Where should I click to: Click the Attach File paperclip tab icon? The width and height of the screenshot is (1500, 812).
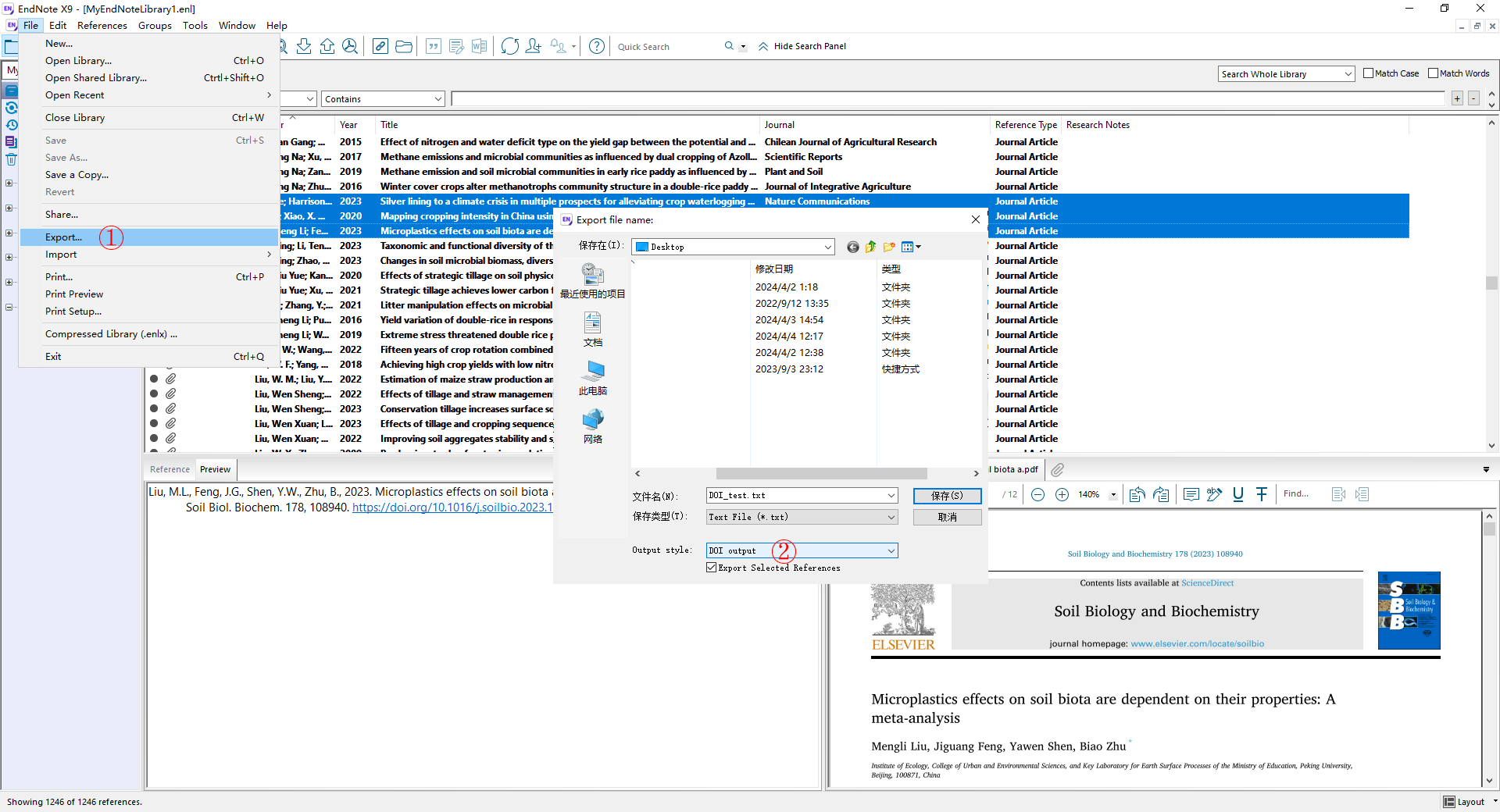1058,469
